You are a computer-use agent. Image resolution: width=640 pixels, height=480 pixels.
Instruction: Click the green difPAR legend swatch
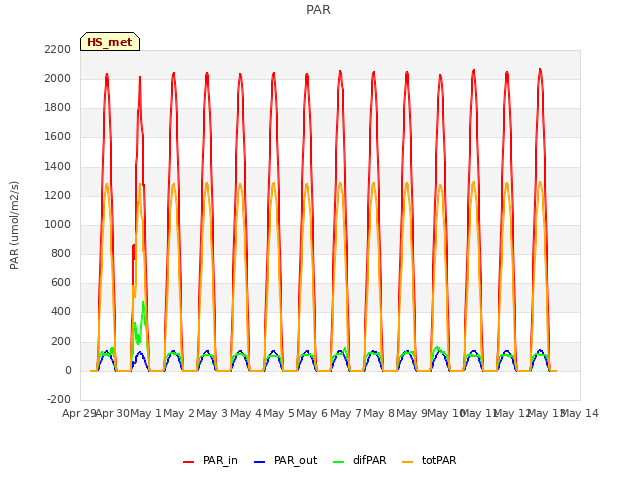[x=339, y=462]
